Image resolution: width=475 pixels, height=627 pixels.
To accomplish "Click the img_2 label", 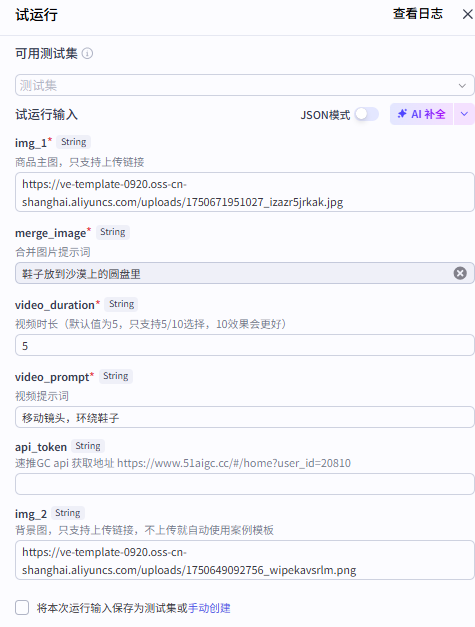I will click(31, 514).
